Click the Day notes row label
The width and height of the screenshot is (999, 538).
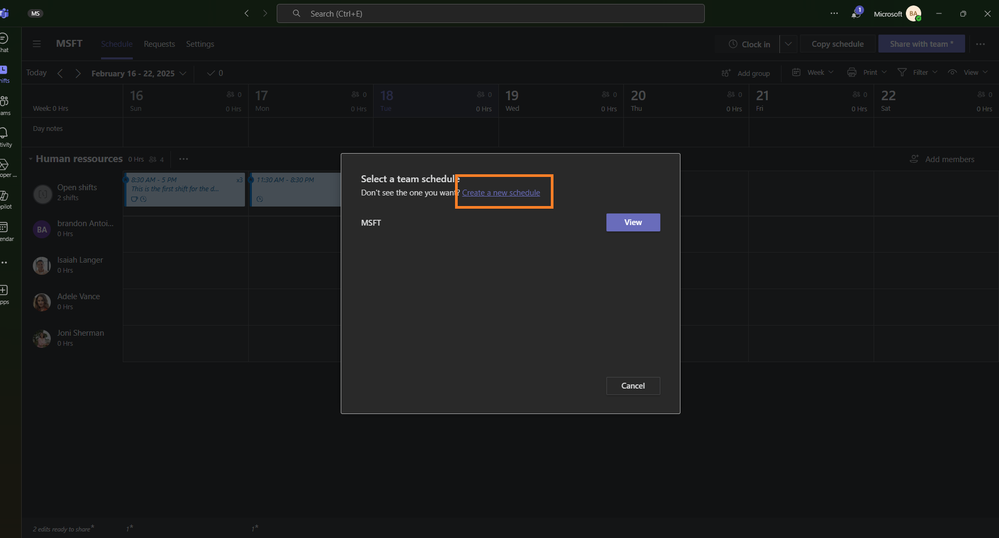tap(48, 128)
